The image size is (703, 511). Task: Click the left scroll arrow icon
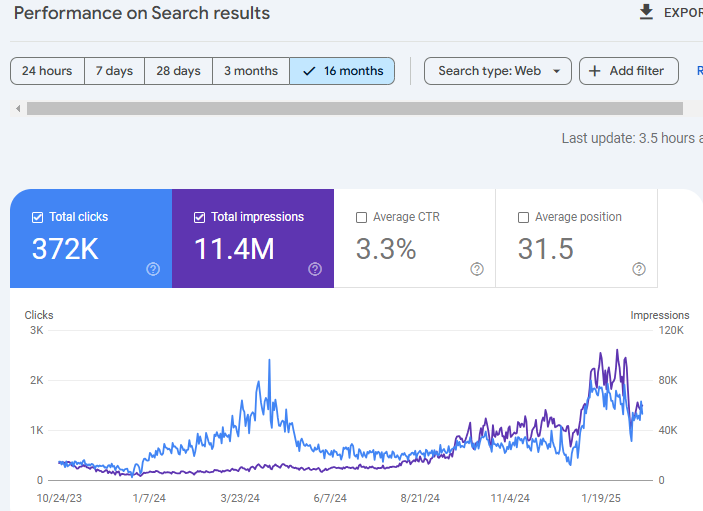(18, 108)
